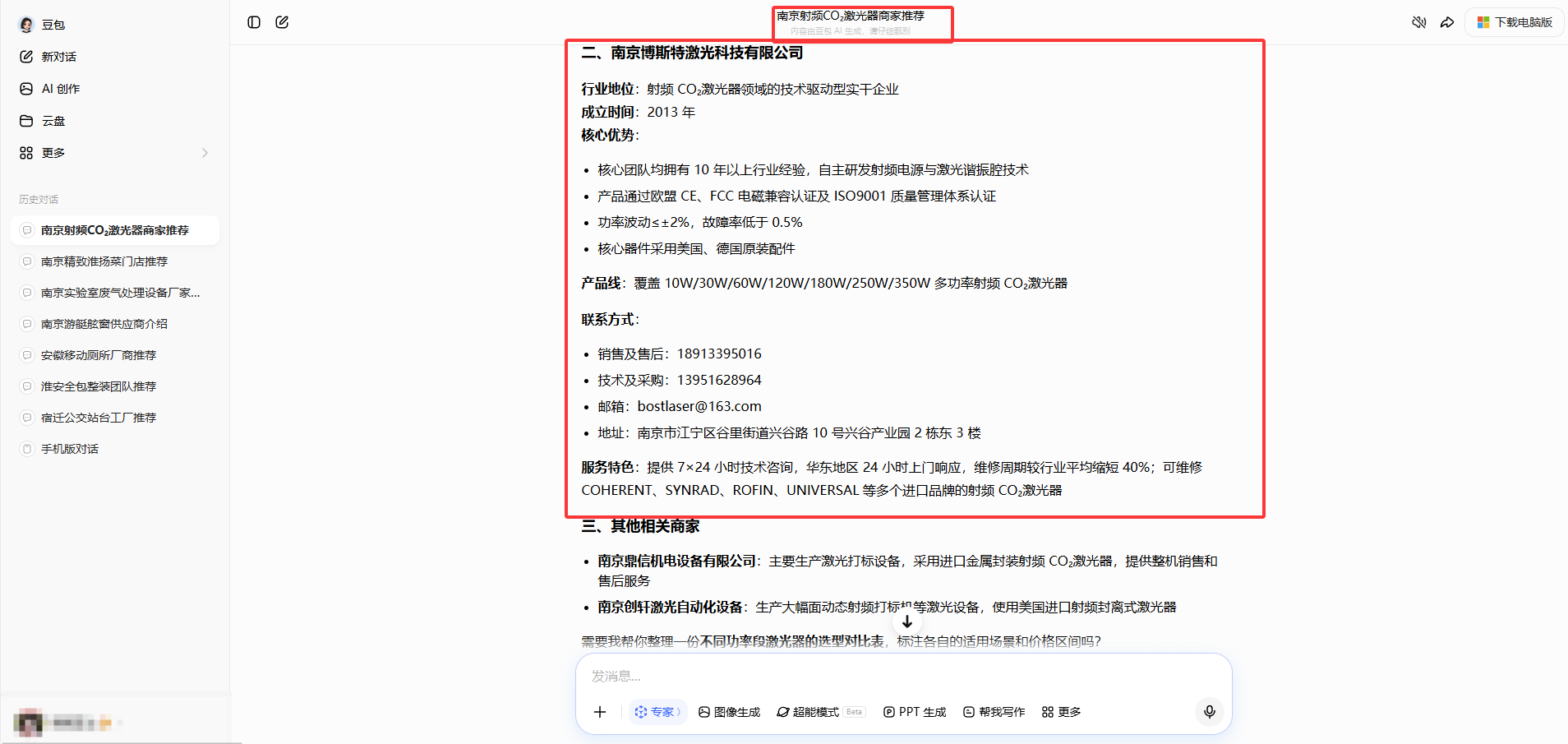
Task: Click the heading 三、其他相关商家
Action: [x=640, y=526]
